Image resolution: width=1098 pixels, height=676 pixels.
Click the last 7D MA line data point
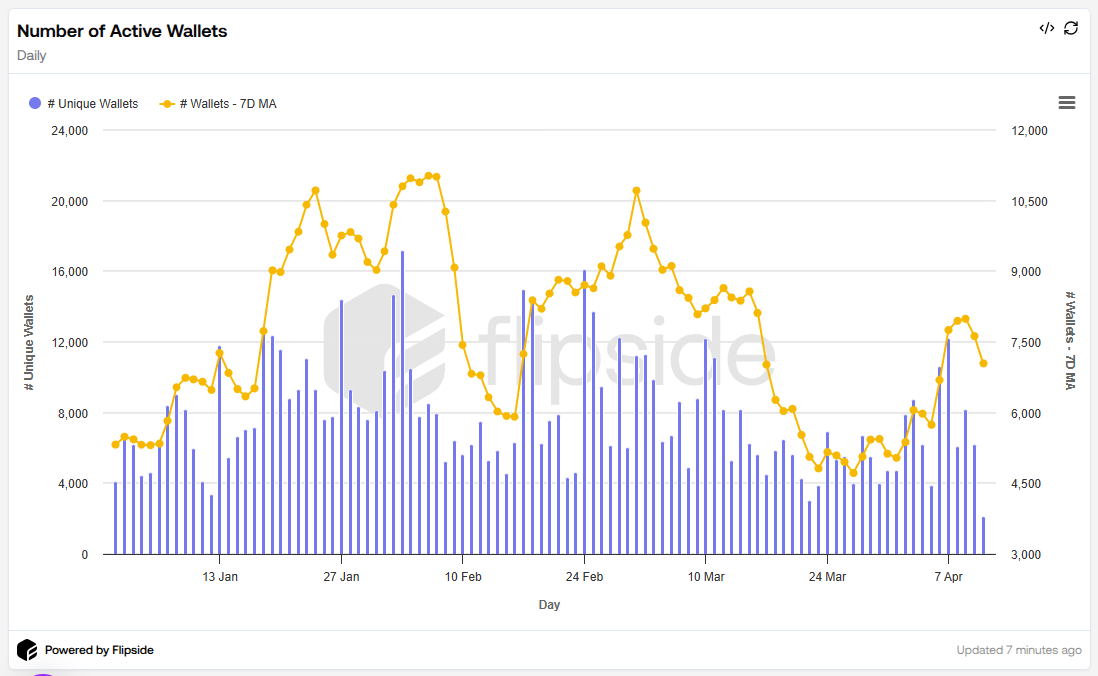(983, 363)
